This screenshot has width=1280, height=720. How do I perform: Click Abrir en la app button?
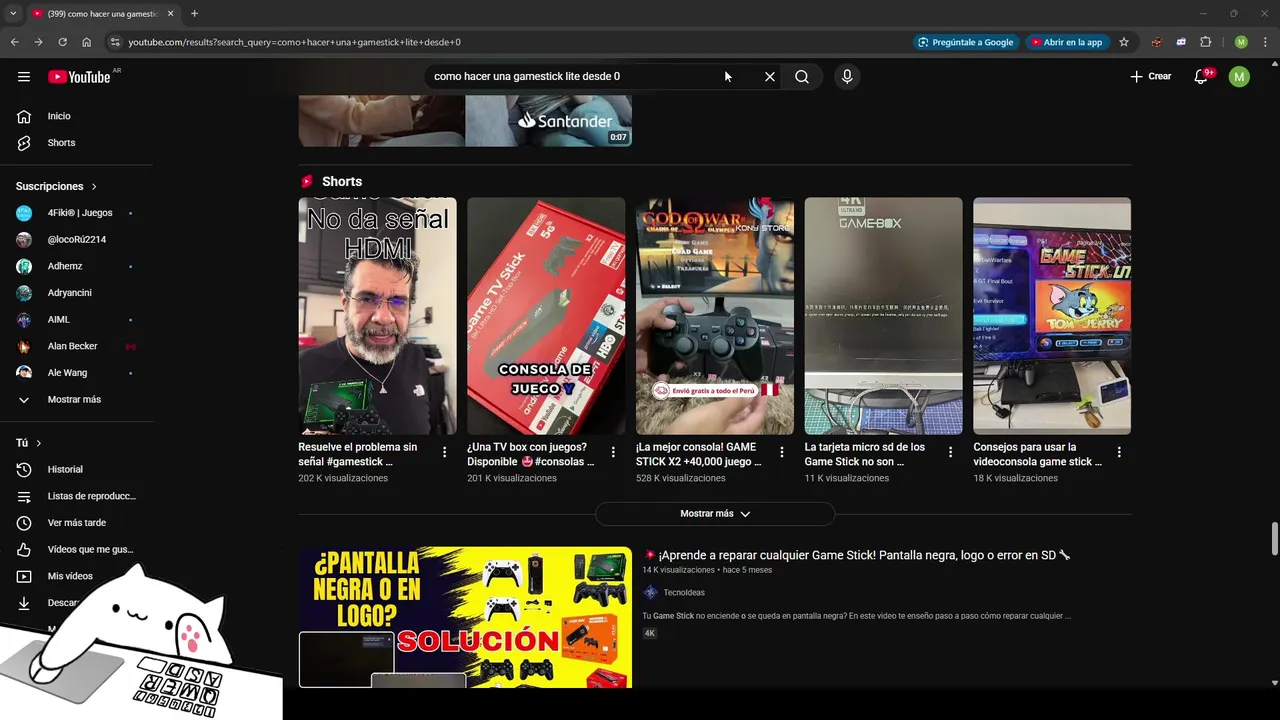pyautogui.click(x=1066, y=42)
